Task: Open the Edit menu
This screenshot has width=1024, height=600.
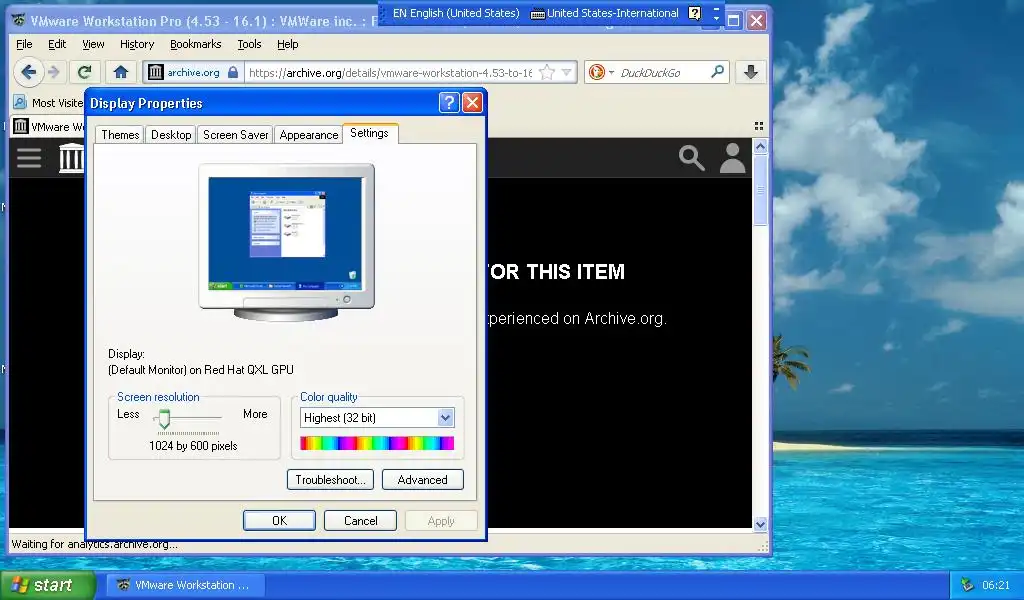Action: pos(57,44)
